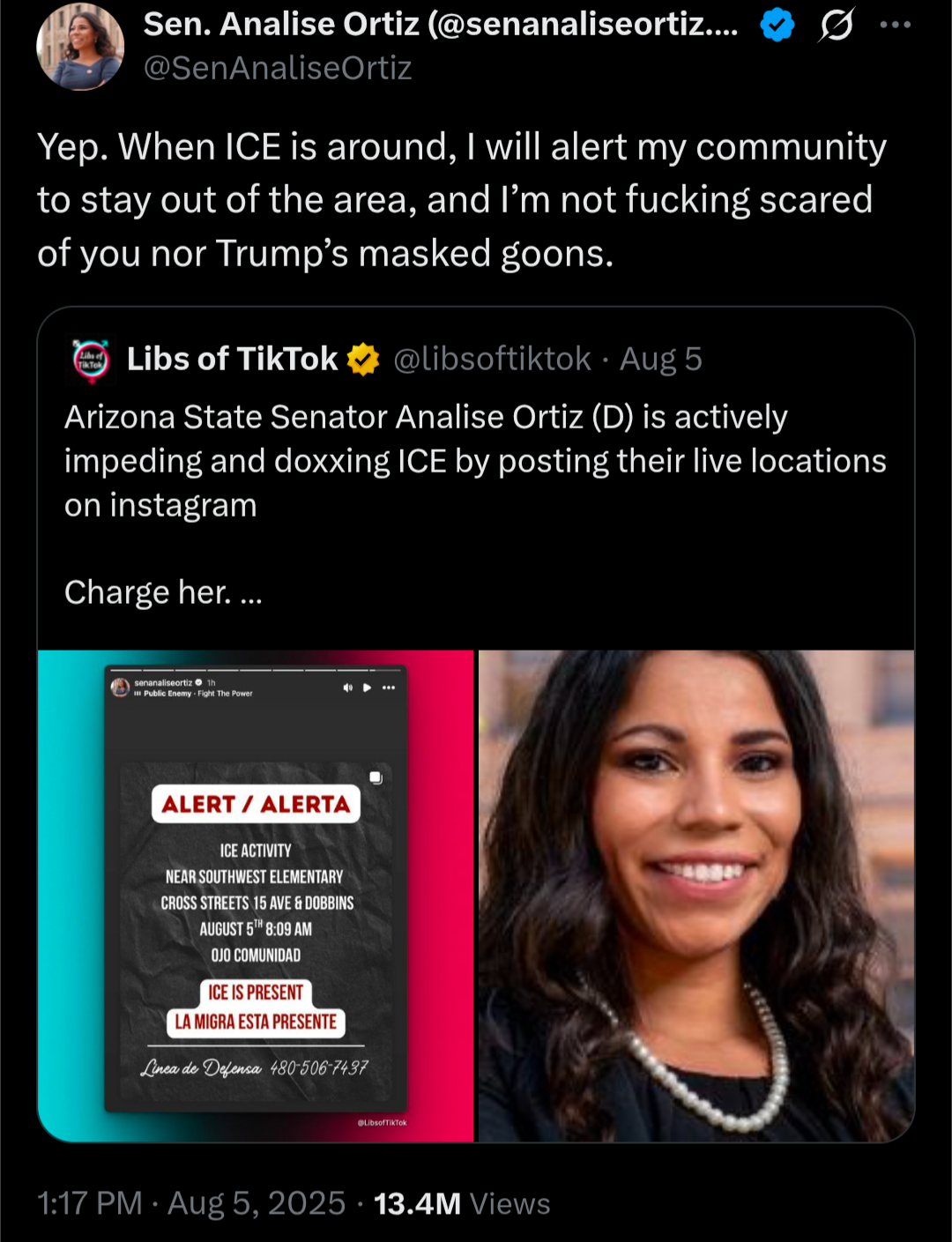Tap the story three-dot menu icon
This screenshot has width=952, height=1242.
(389, 688)
